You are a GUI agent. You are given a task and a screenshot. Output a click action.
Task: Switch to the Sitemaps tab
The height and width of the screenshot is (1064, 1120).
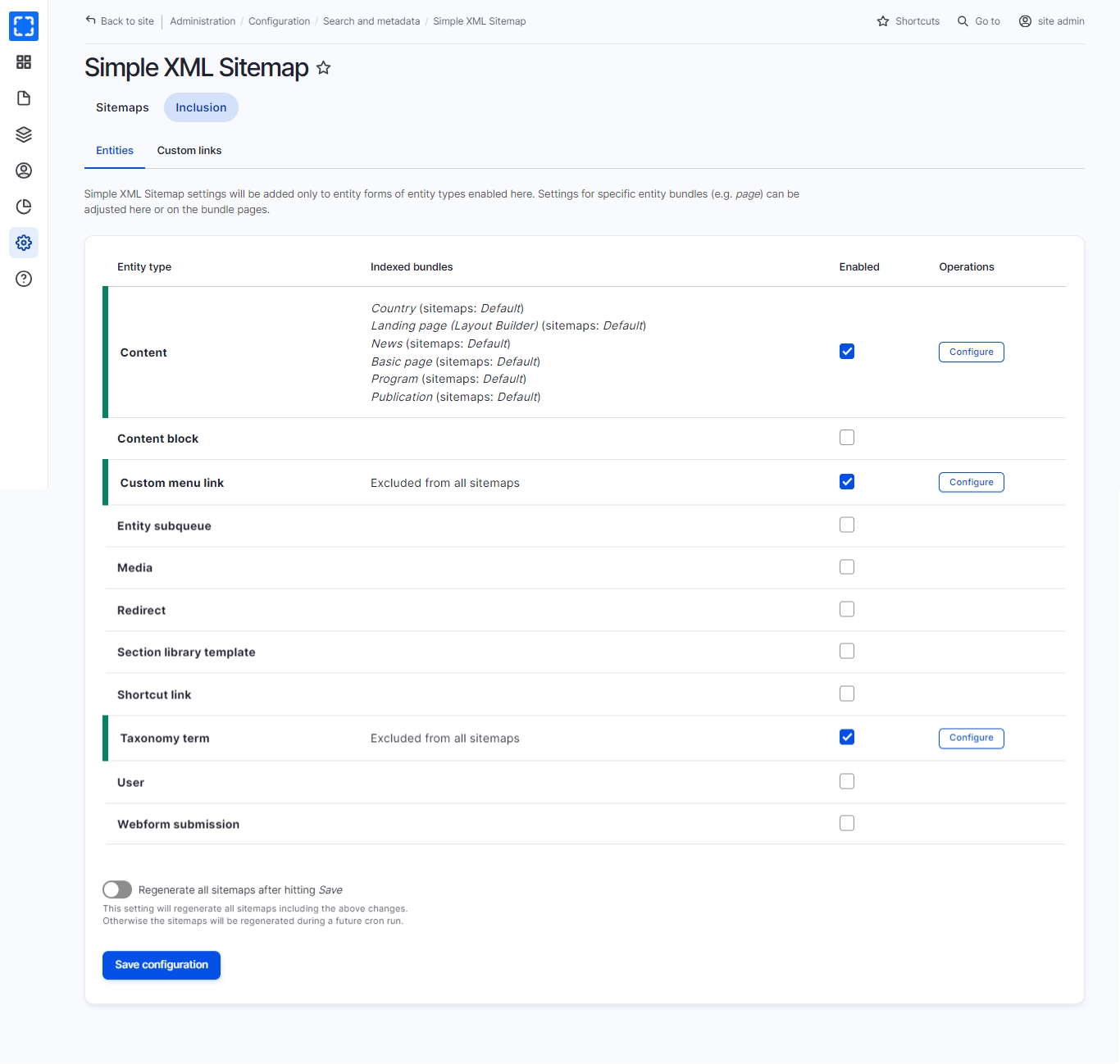[122, 107]
